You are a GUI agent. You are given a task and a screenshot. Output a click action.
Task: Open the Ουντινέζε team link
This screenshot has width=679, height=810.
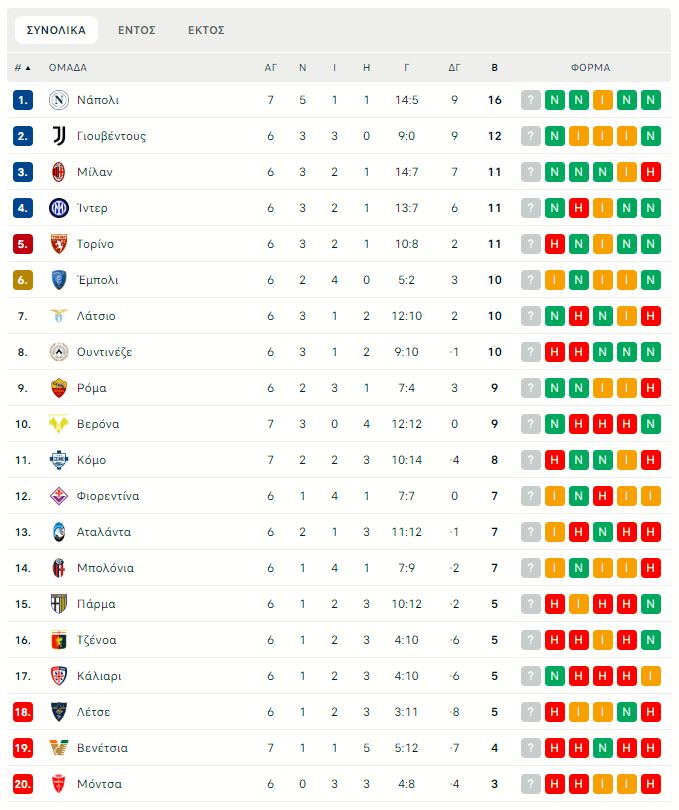click(x=104, y=352)
